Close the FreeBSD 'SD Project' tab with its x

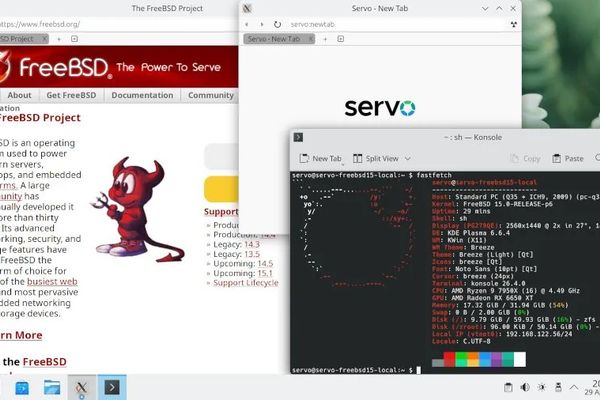click(44, 39)
